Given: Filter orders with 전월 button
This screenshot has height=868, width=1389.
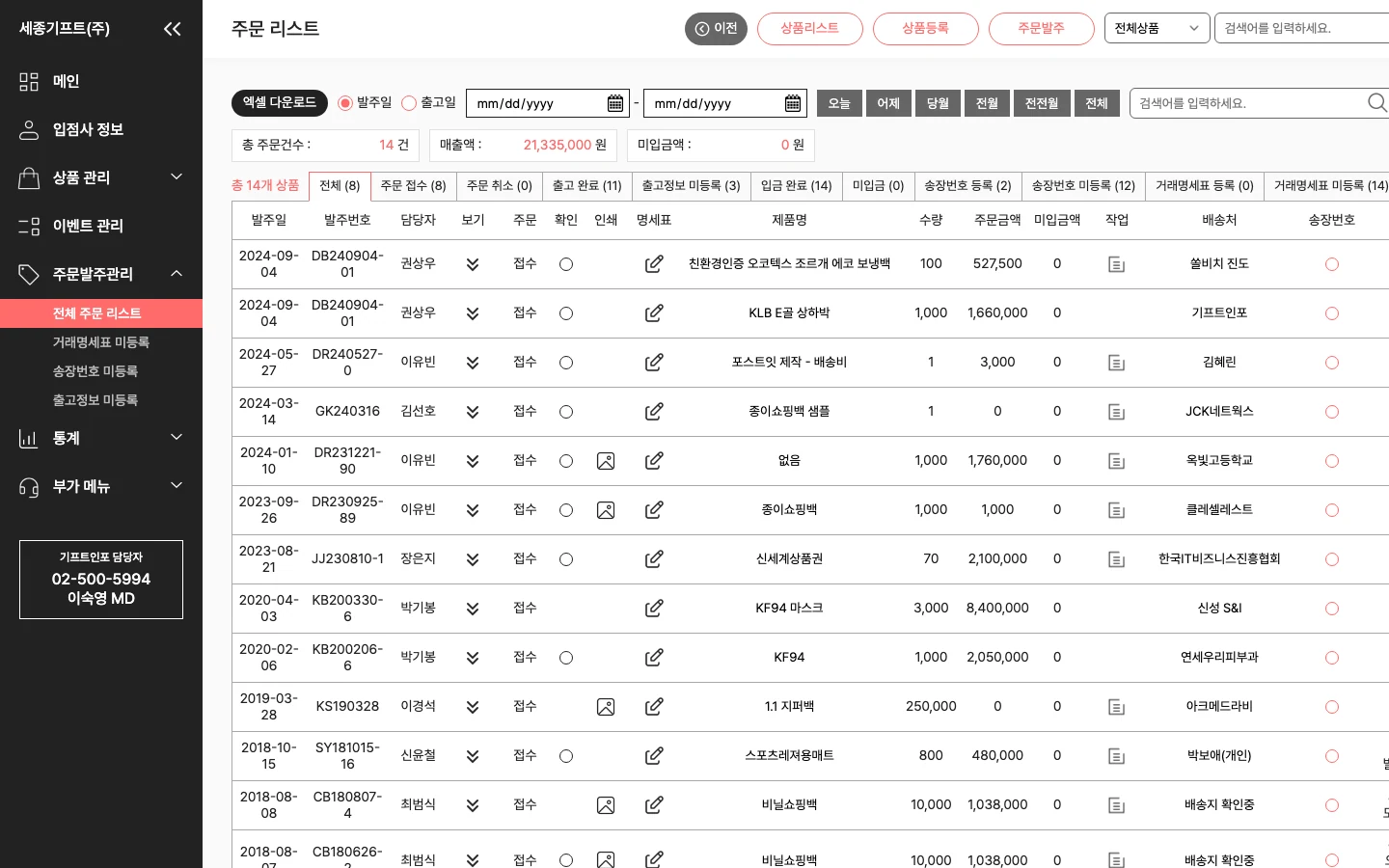Looking at the screenshot, I should click(x=987, y=103).
